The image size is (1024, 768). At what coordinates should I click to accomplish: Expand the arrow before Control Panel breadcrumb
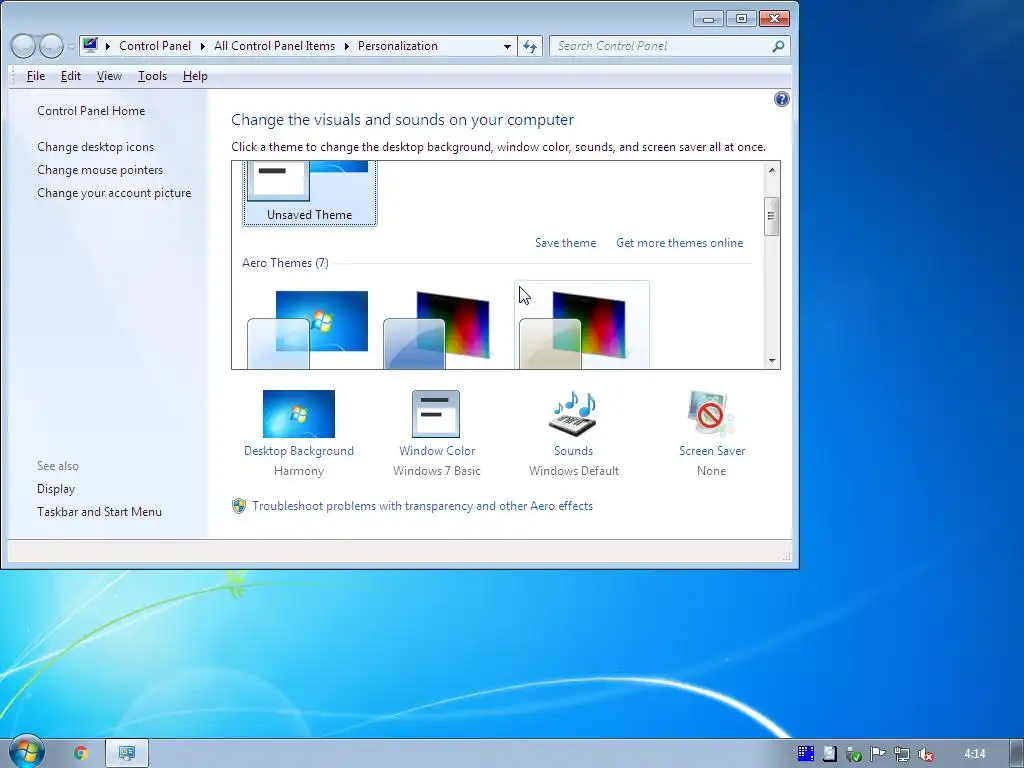(x=108, y=46)
